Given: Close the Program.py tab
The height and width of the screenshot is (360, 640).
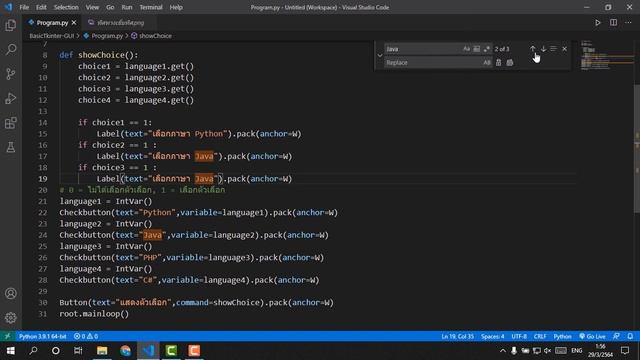Looking at the screenshot, I should 74,23.
